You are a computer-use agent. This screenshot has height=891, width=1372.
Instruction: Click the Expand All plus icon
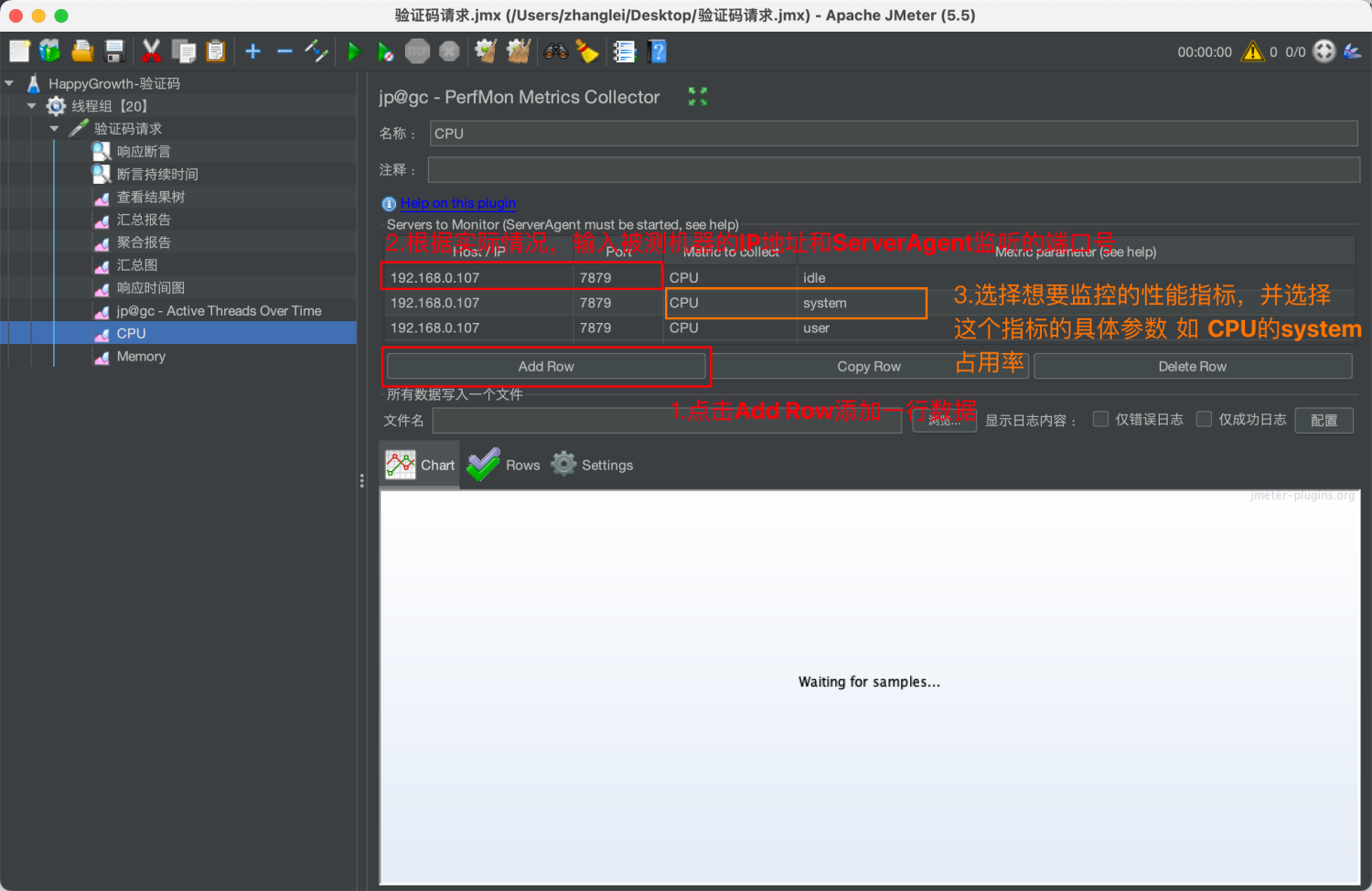tap(253, 51)
